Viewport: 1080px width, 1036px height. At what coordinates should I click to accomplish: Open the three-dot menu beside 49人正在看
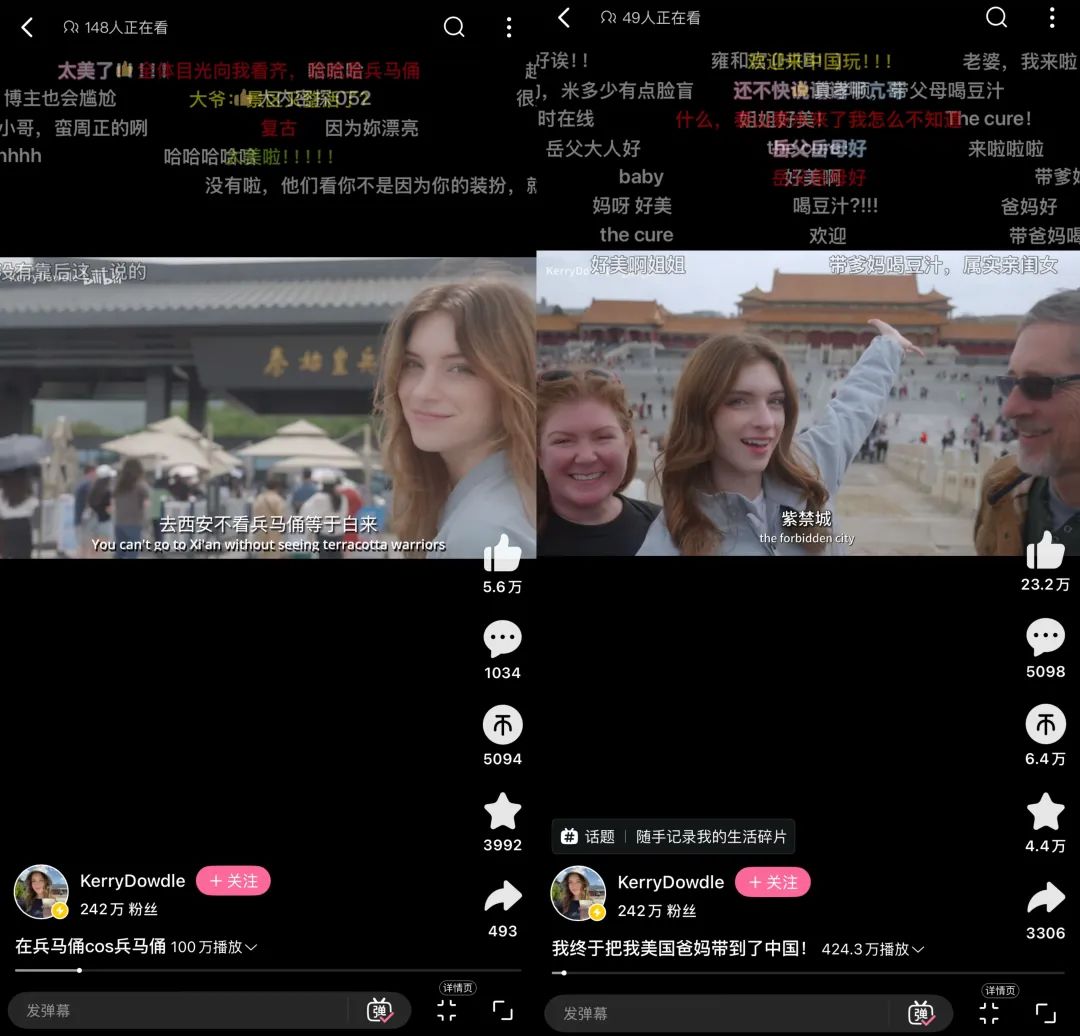[1051, 18]
